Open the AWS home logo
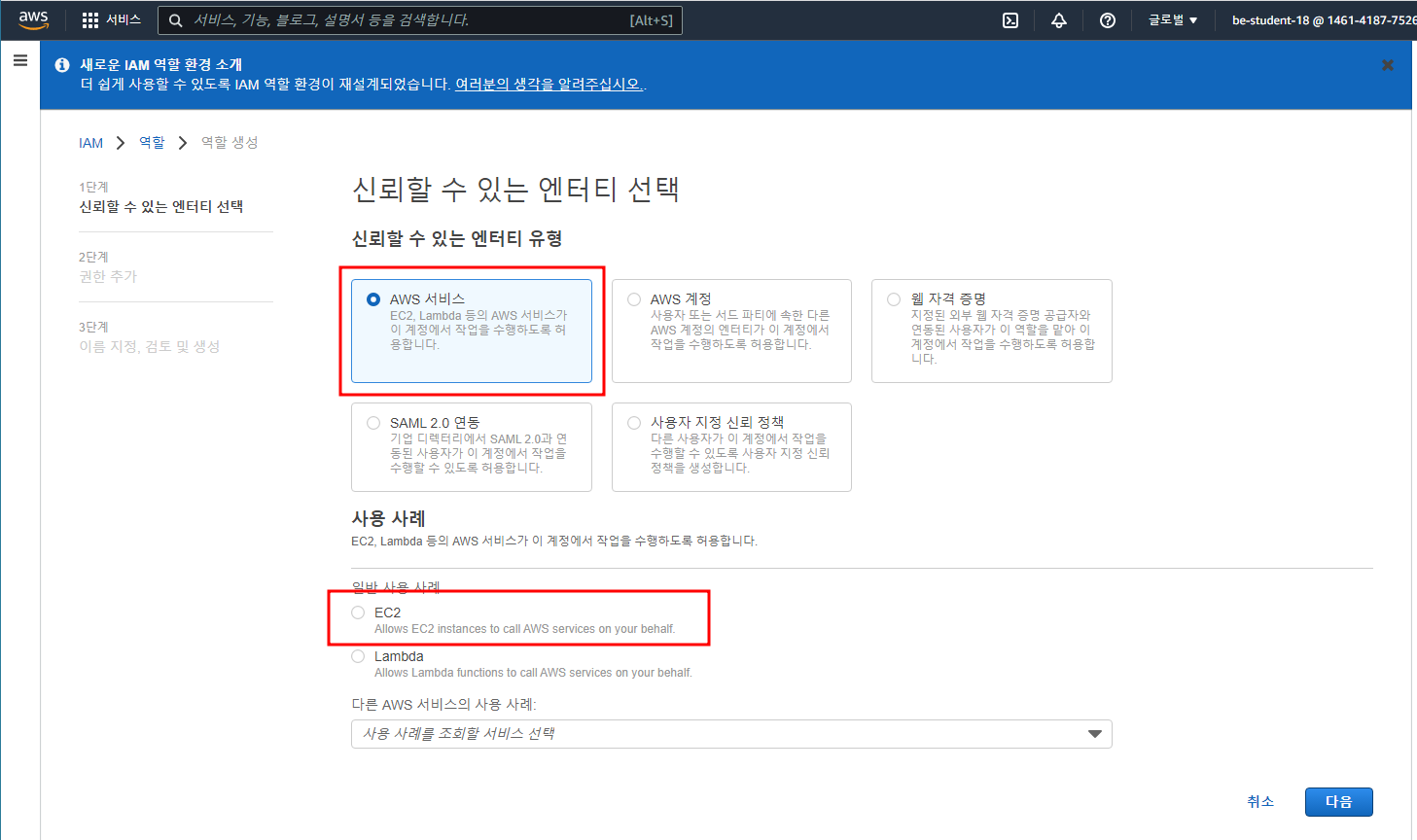The height and width of the screenshot is (840, 1417). point(33,19)
